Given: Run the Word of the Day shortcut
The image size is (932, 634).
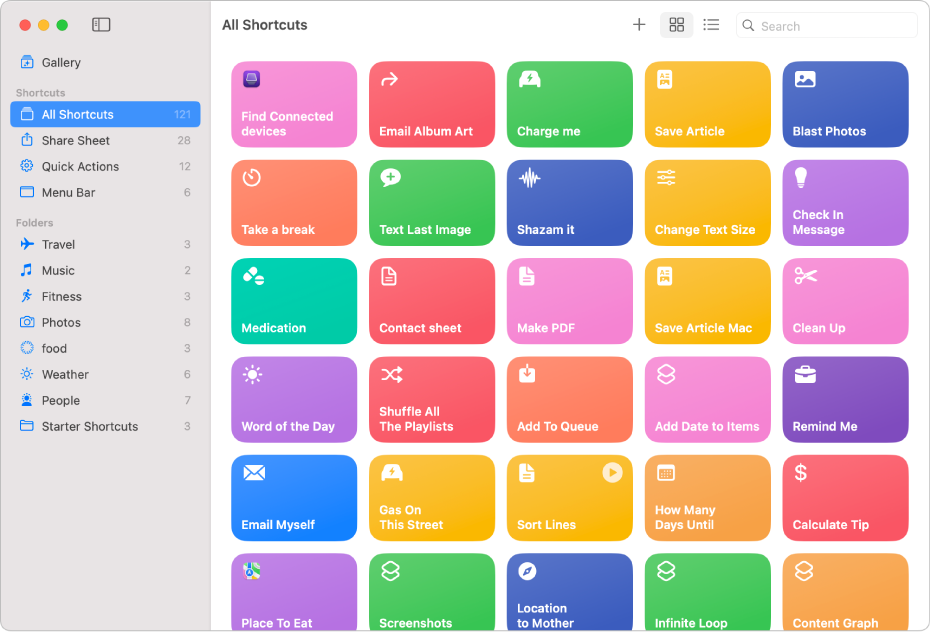Looking at the screenshot, I should (293, 399).
